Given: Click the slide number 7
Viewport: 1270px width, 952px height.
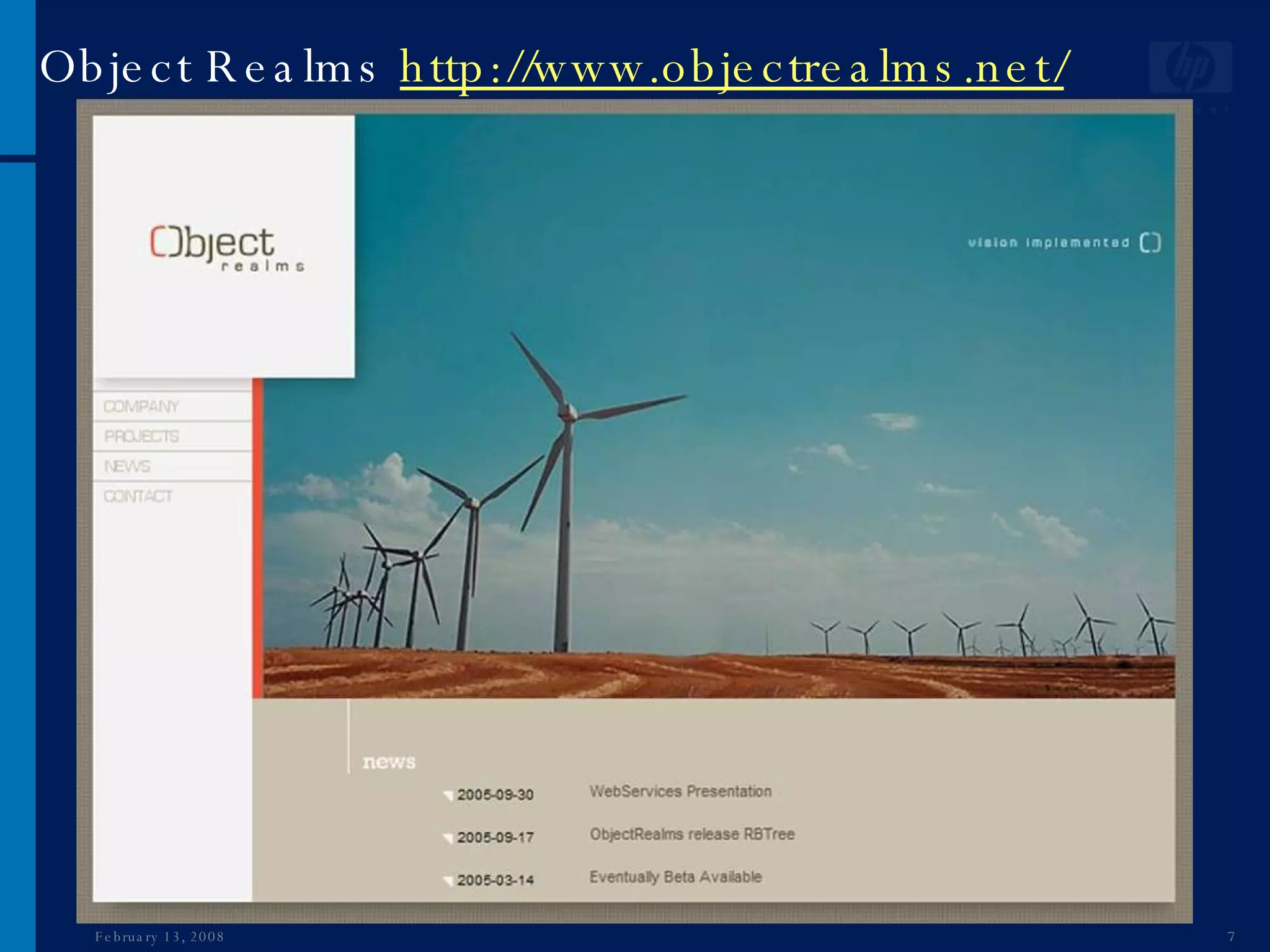Looking at the screenshot, I should click(x=1231, y=937).
